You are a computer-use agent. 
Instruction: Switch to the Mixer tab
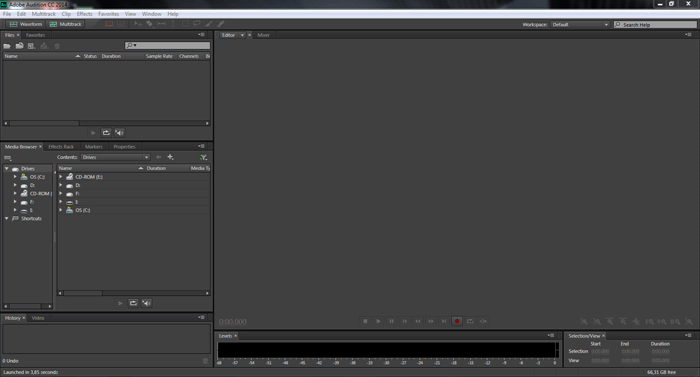(263, 35)
